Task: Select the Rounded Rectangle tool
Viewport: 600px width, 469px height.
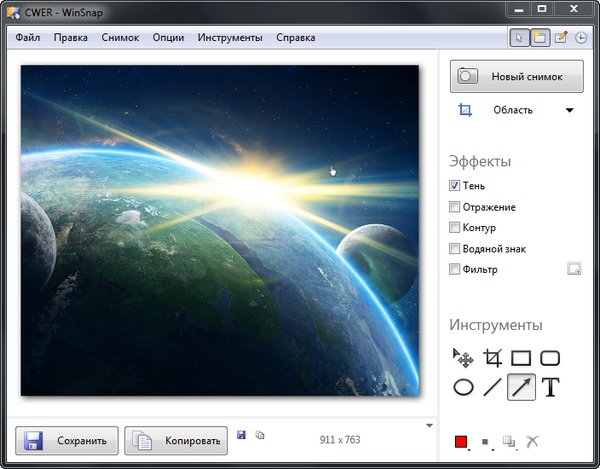Action: pos(550,358)
